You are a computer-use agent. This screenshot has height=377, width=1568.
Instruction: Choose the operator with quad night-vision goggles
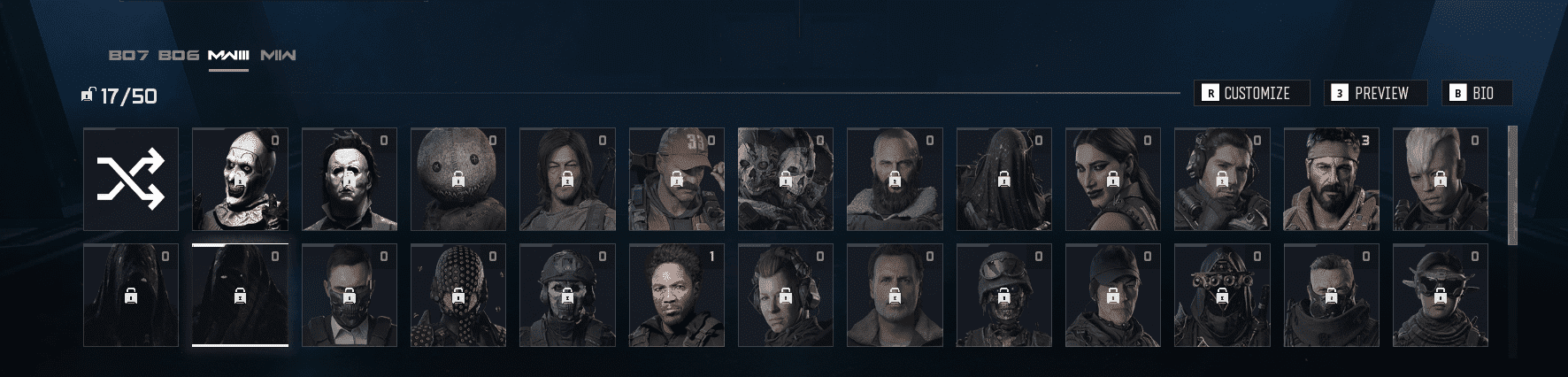pyautogui.click(x=1222, y=295)
